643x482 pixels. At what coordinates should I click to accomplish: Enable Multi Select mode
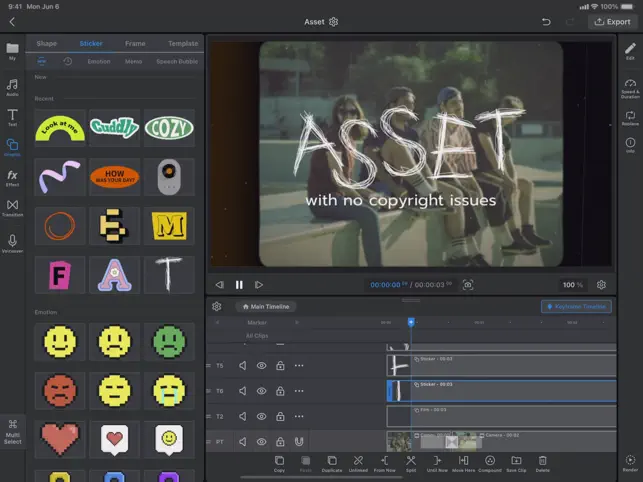[13, 432]
